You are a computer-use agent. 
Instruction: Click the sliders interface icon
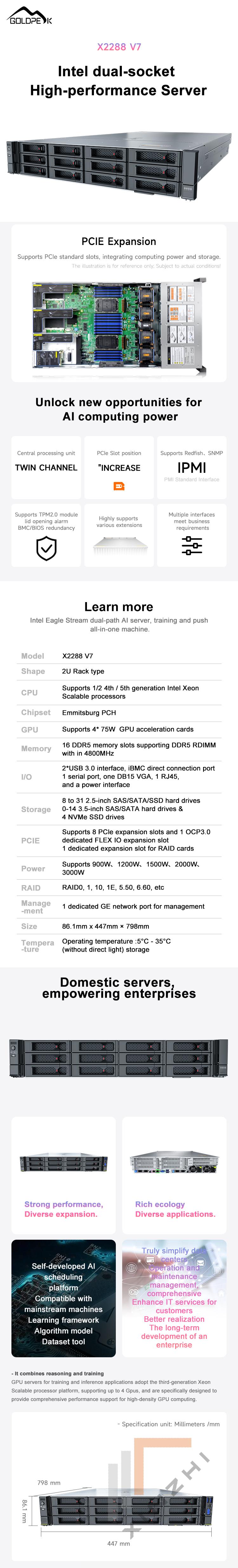192,545
